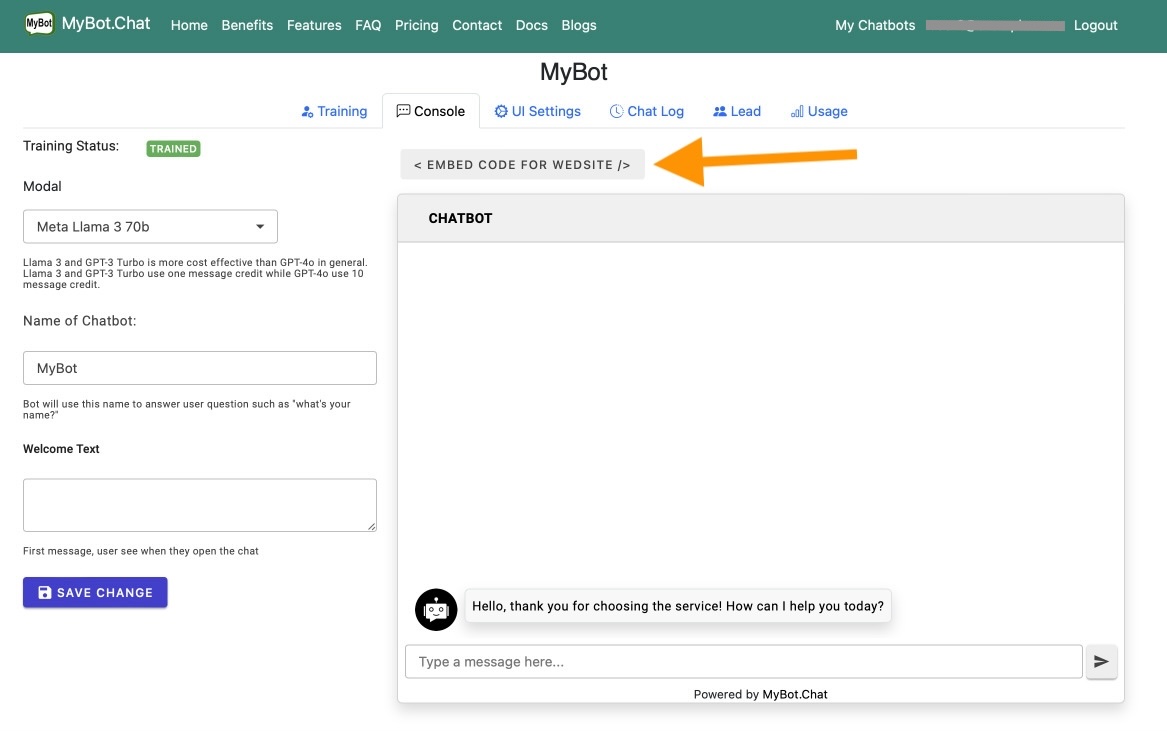The width and height of the screenshot is (1167, 731).
Task: Focus the Welcome Text textarea
Action: pos(200,505)
